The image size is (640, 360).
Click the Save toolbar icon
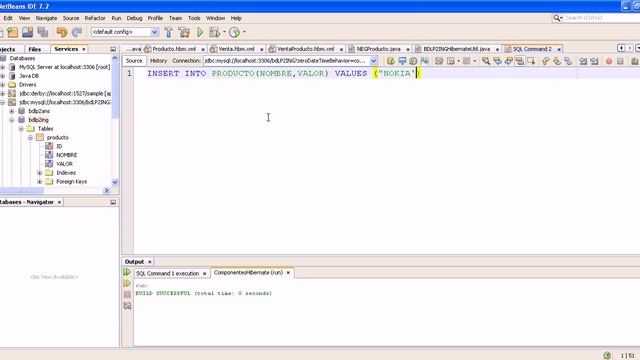pyautogui.click(x=28, y=32)
